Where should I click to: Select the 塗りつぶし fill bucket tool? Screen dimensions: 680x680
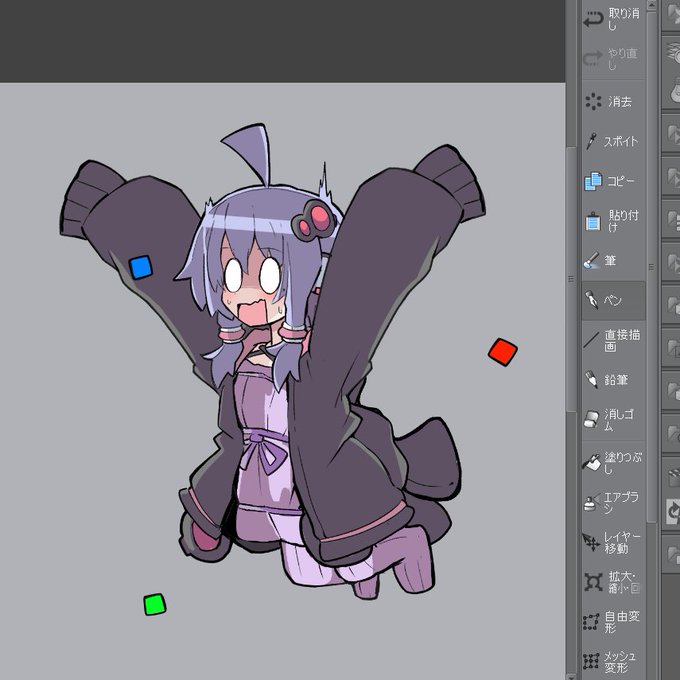(x=613, y=462)
